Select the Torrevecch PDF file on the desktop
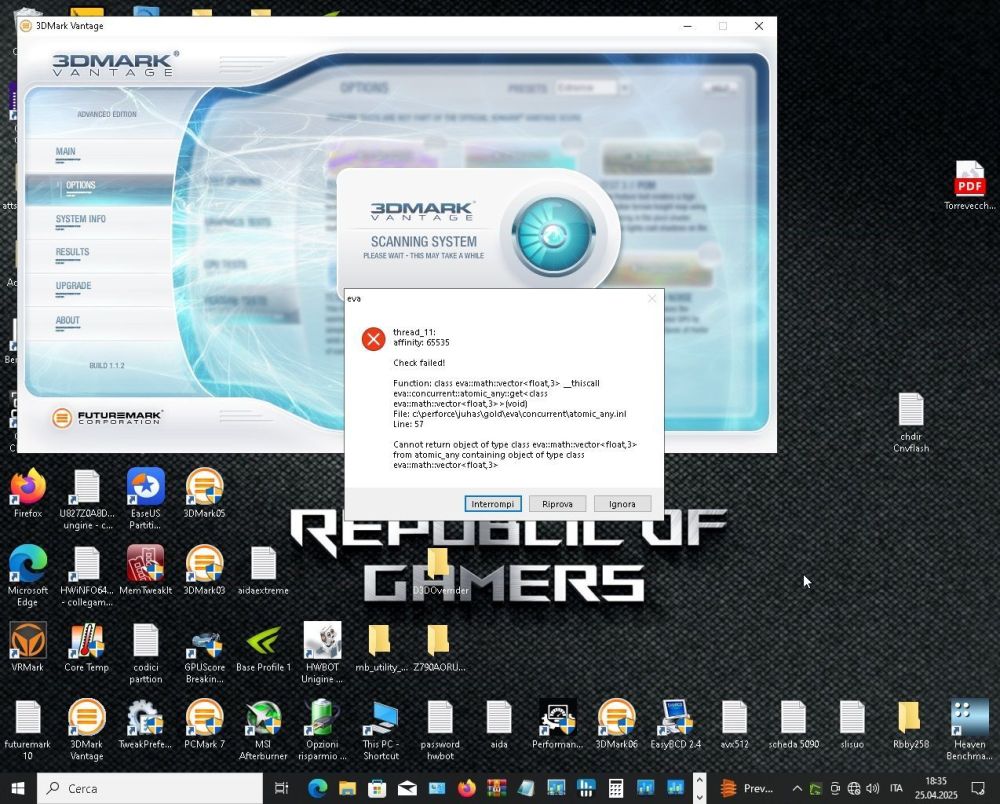 click(969, 186)
